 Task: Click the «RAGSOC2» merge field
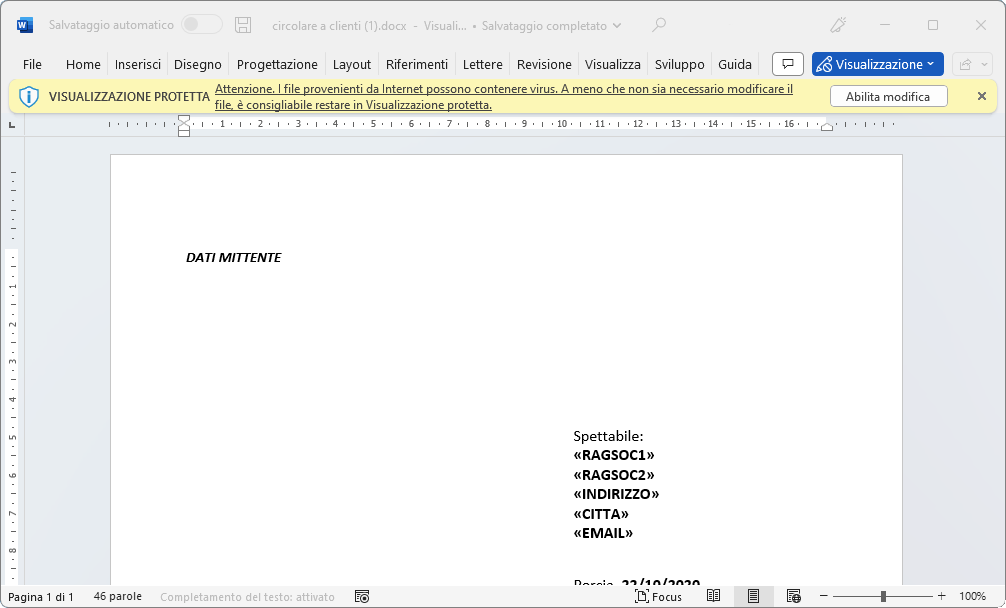click(x=614, y=475)
